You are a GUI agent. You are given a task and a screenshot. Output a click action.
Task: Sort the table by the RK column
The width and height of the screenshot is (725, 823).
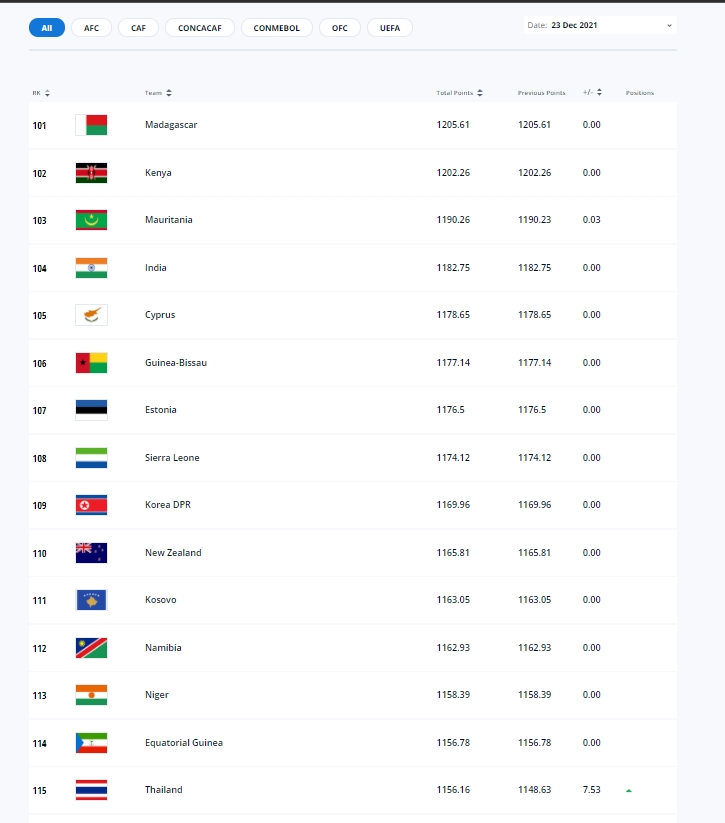point(41,93)
